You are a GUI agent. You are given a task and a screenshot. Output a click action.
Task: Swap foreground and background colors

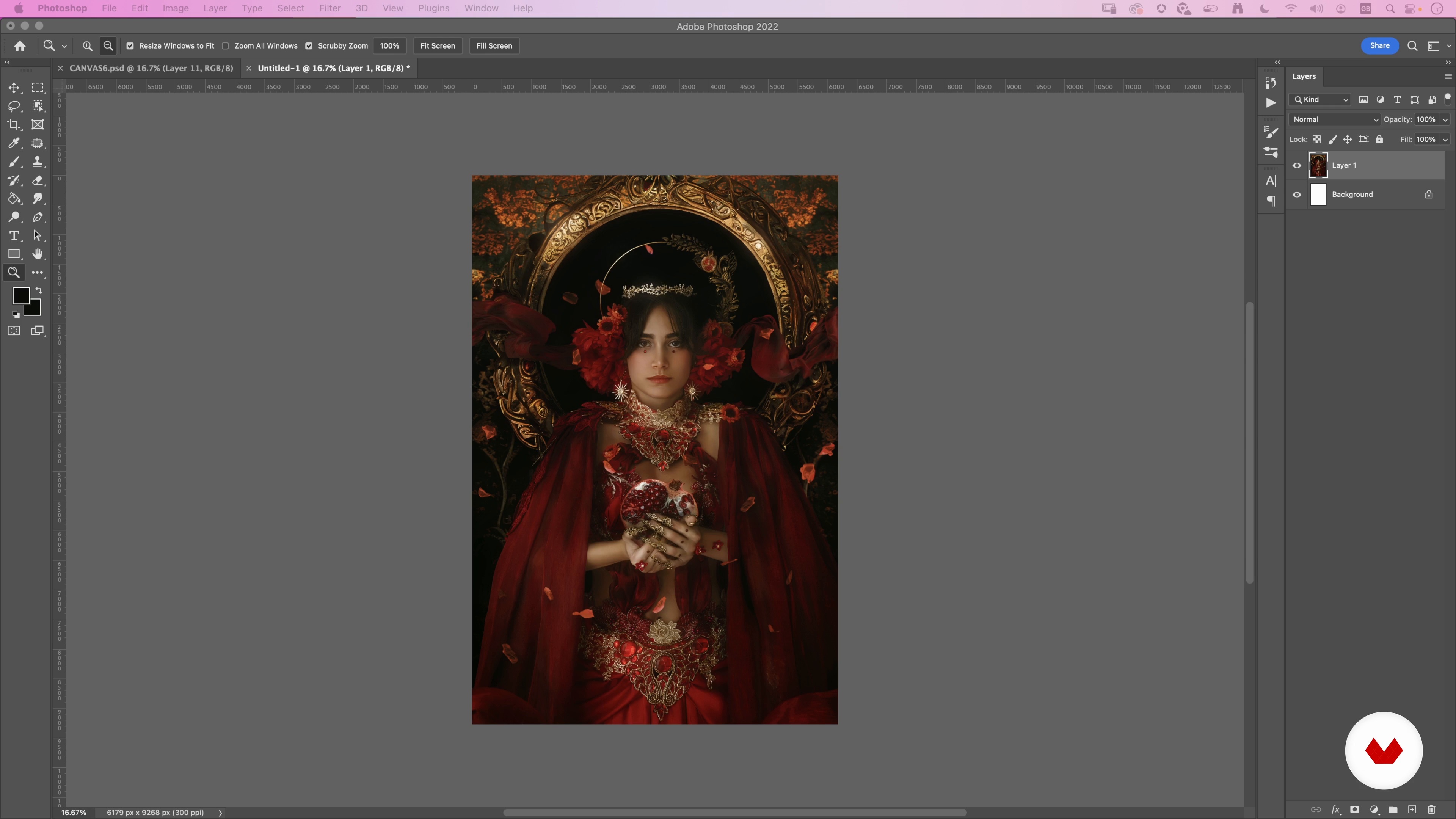pos(39,290)
